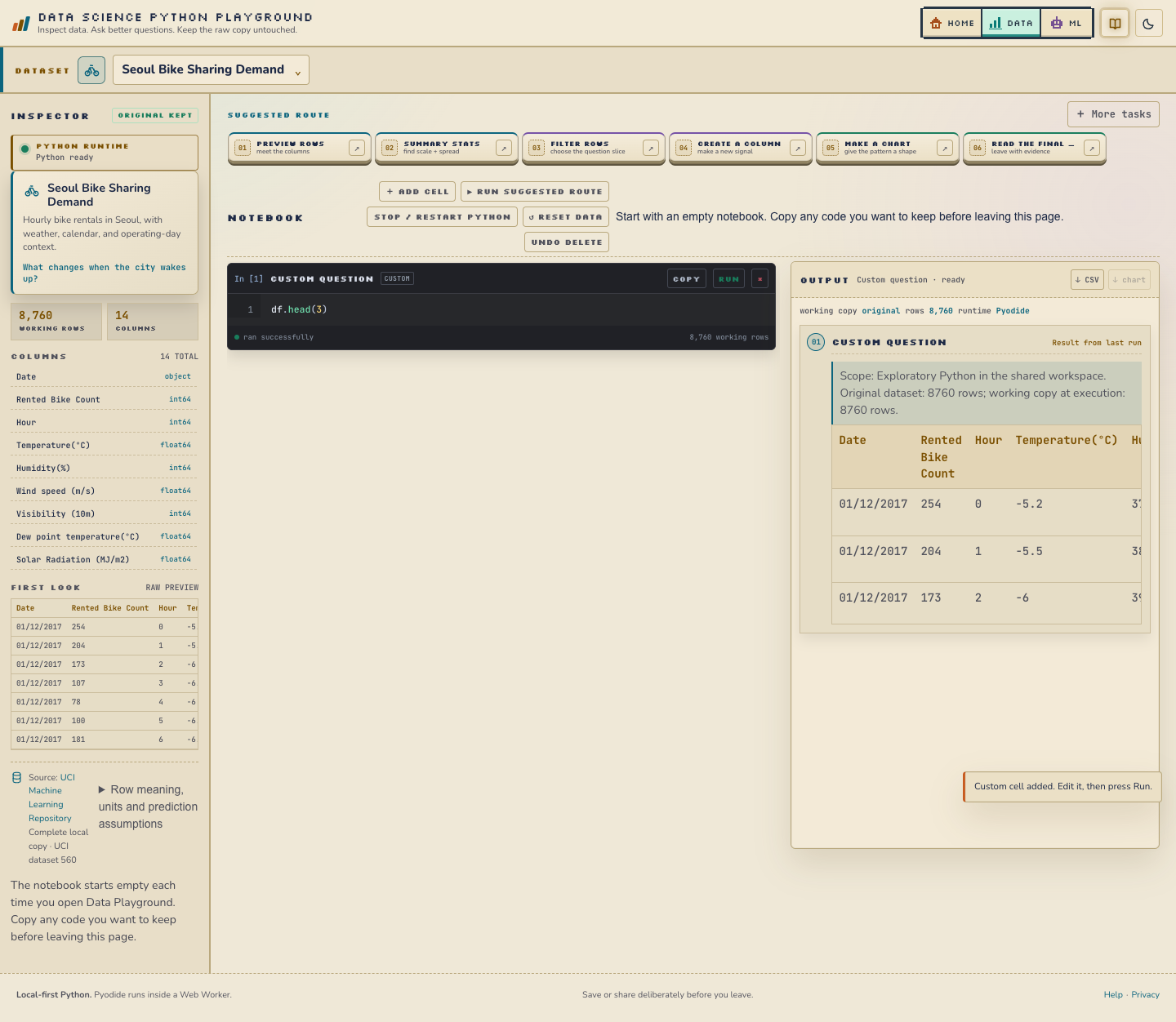Open the Privacy link

1145,995
